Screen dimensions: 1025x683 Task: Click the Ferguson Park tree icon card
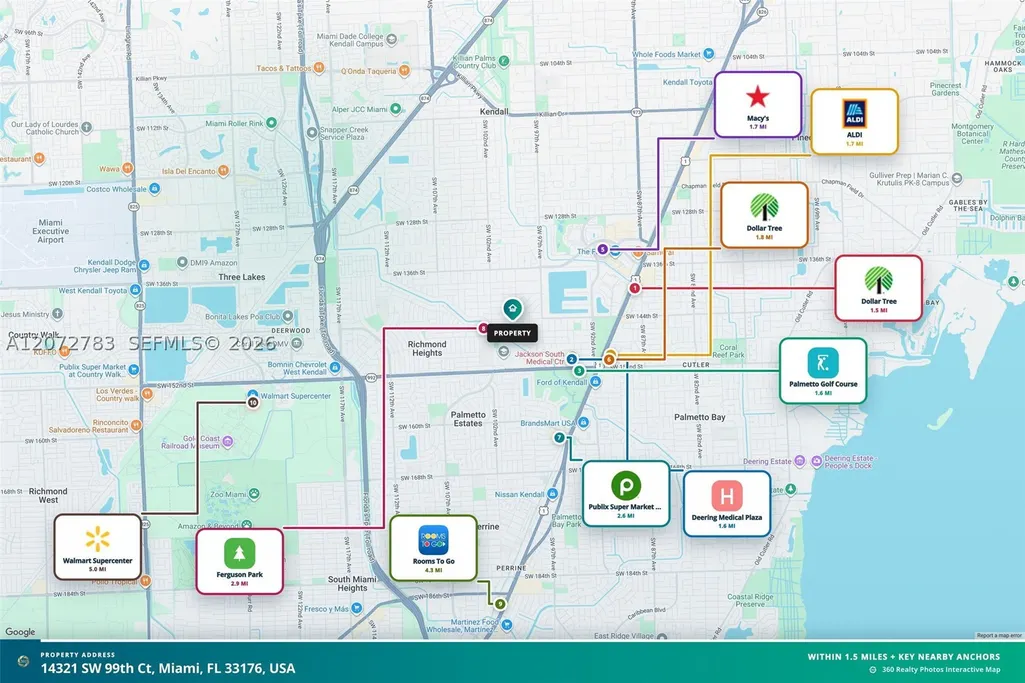click(x=239, y=561)
